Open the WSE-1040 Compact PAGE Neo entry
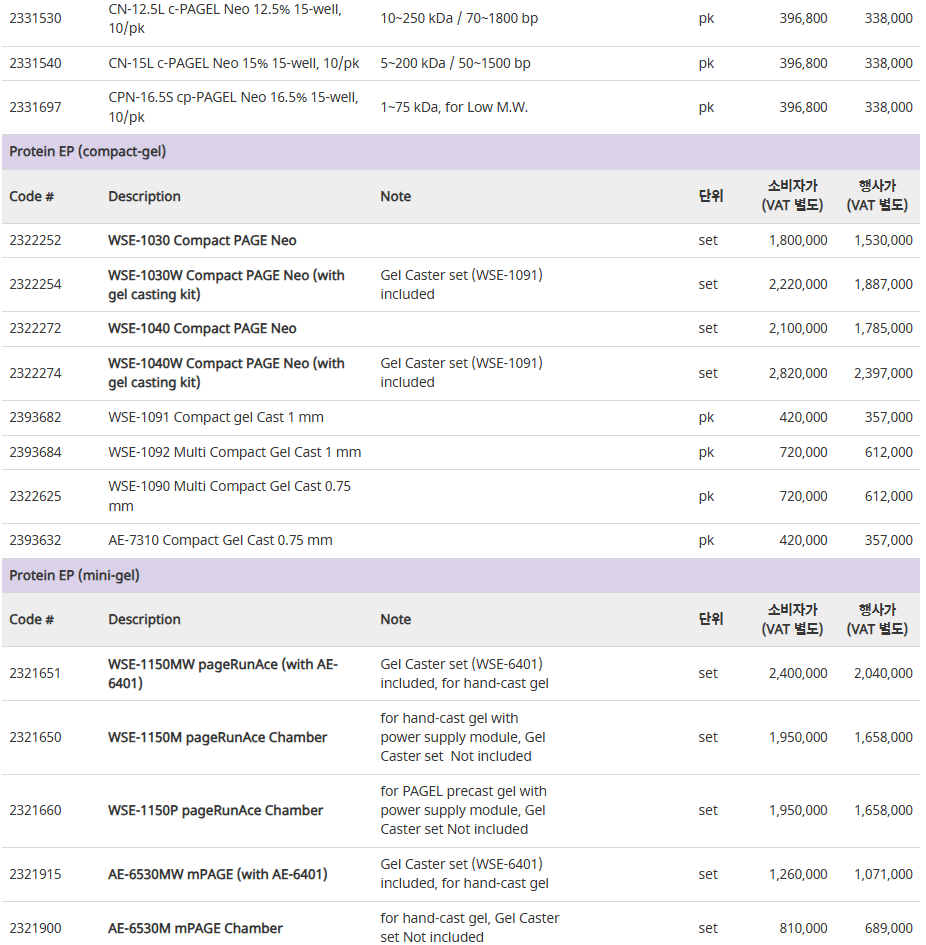The width and height of the screenshot is (926, 945). click(202, 328)
